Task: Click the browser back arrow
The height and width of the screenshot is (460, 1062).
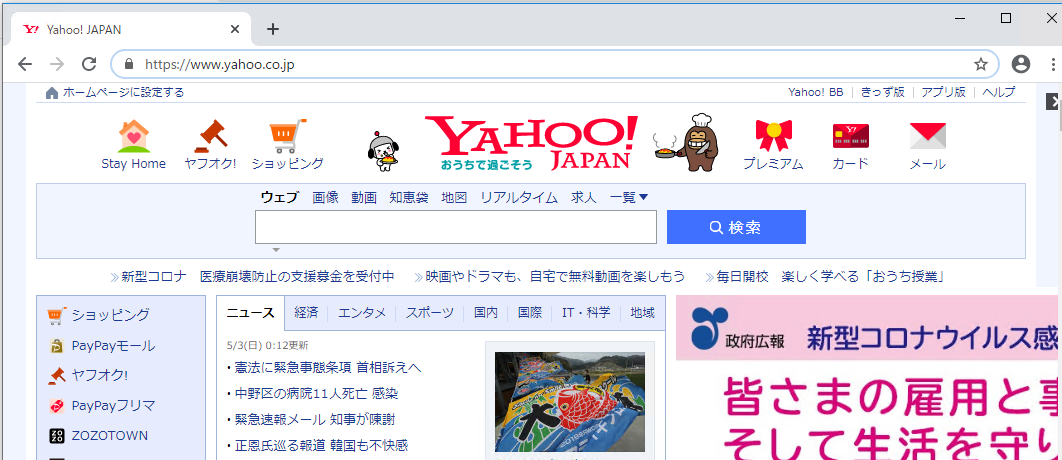Action: [x=25, y=64]
